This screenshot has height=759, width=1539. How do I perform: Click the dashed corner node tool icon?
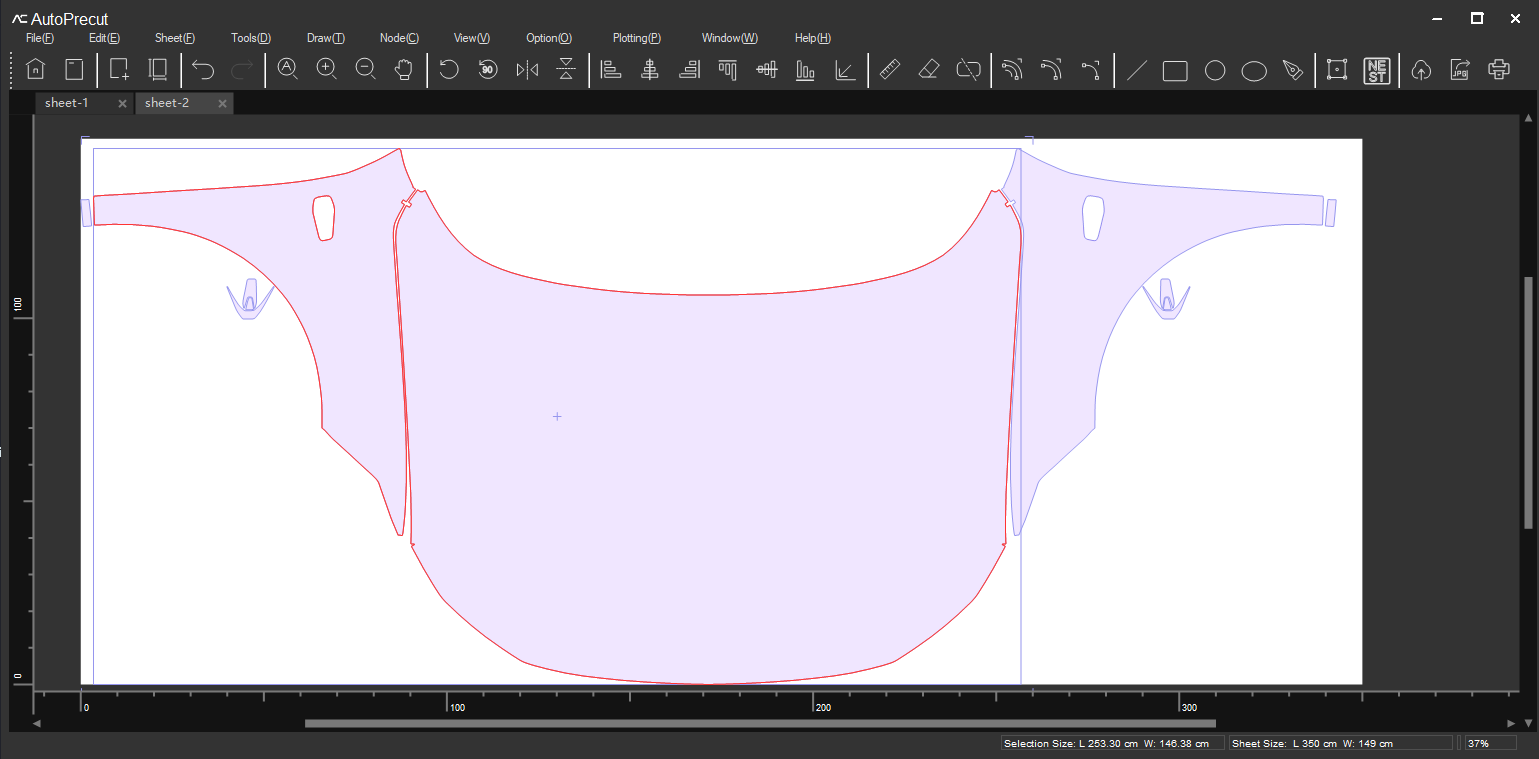[x=1091, y=69]
